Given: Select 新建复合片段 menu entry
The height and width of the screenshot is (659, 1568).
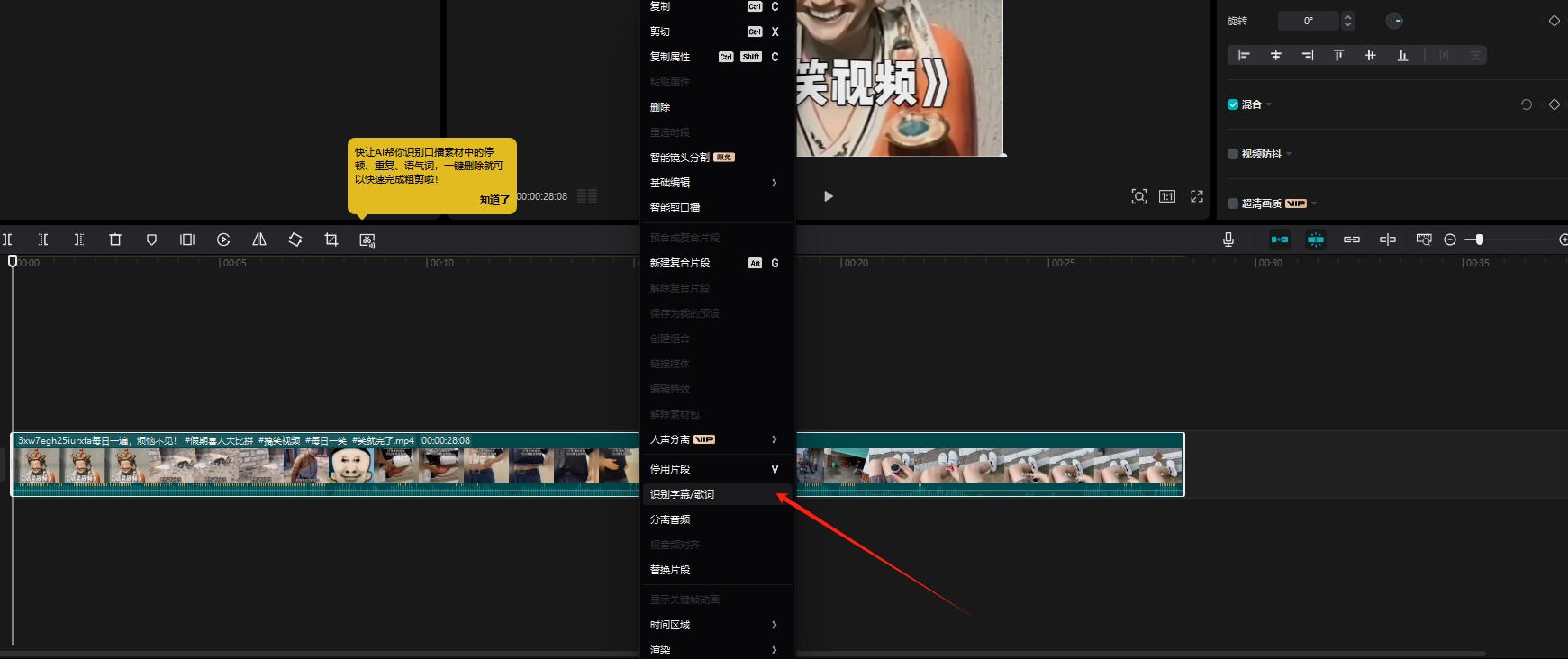Looking at the screenshot, I should point(717,263).
